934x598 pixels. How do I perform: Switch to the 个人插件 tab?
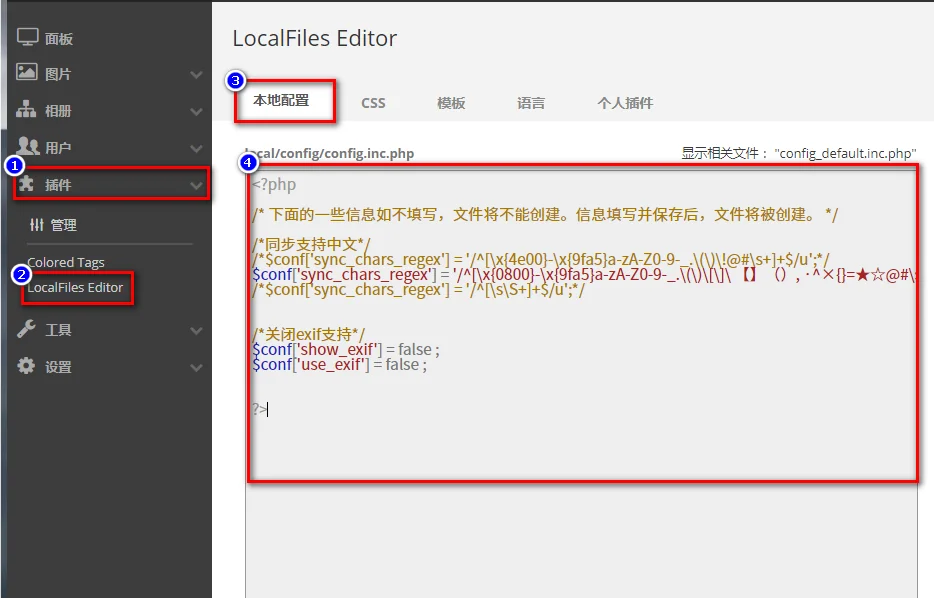pos(625,103)
